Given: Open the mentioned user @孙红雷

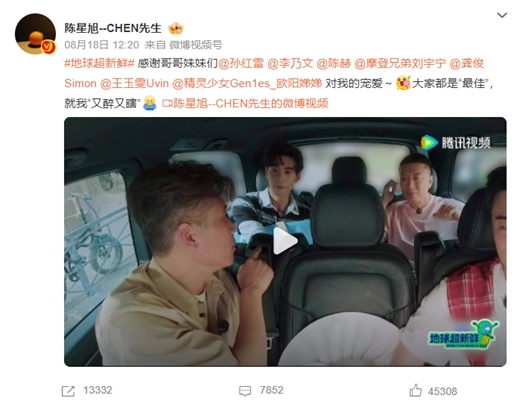Looking at the screenshot, I should tap(241, 63).
